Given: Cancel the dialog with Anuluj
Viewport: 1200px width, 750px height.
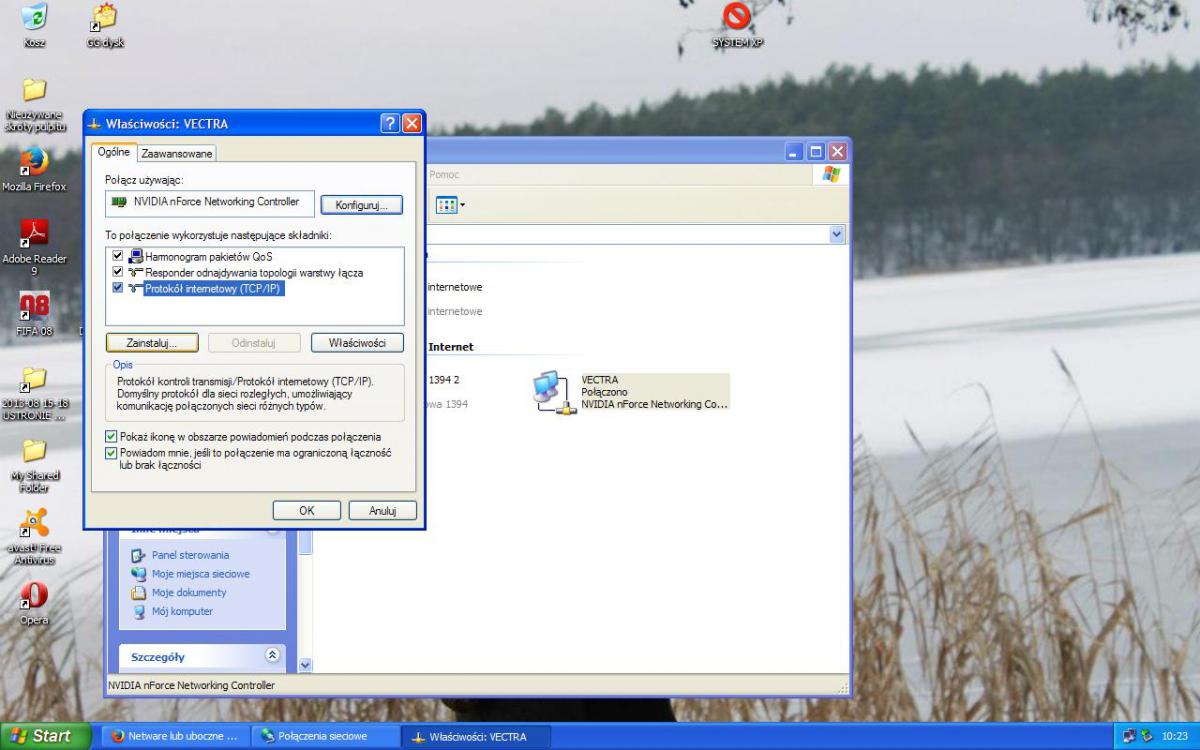Looking at the screenshot, I should [382, 510].
